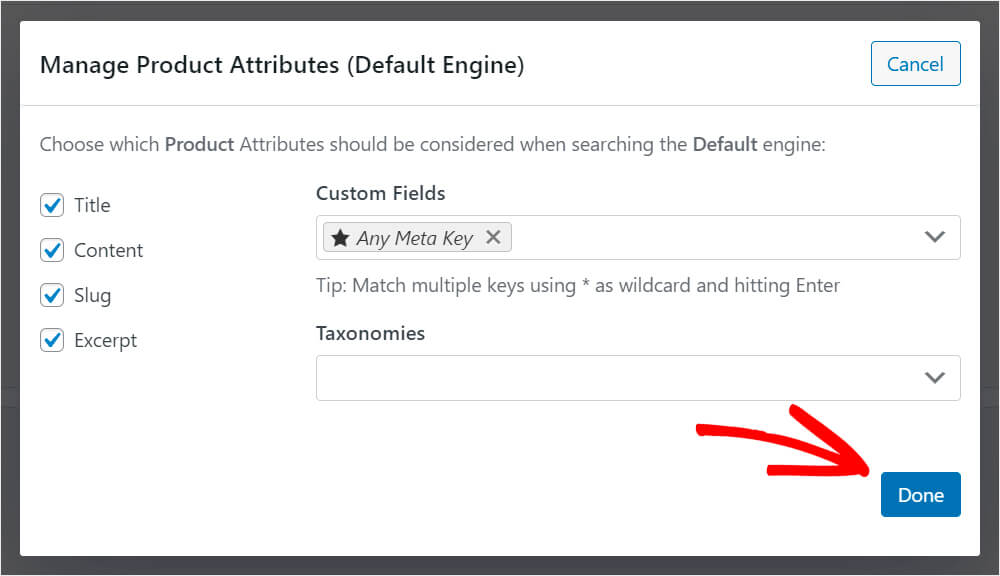
Task: Click the Done button
Action: [x=920, y=494]
